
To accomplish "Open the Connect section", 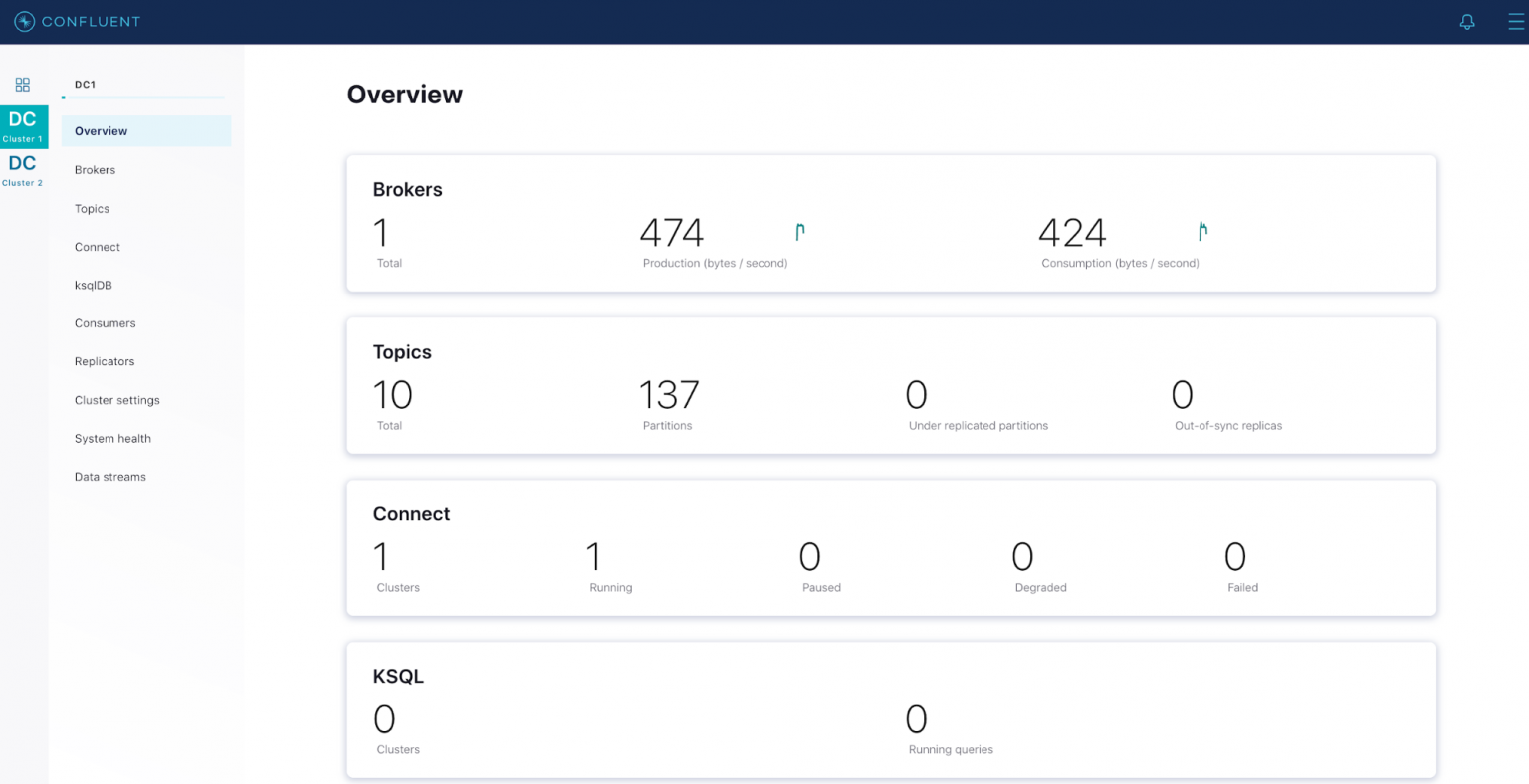I will [x=97, y=247].
